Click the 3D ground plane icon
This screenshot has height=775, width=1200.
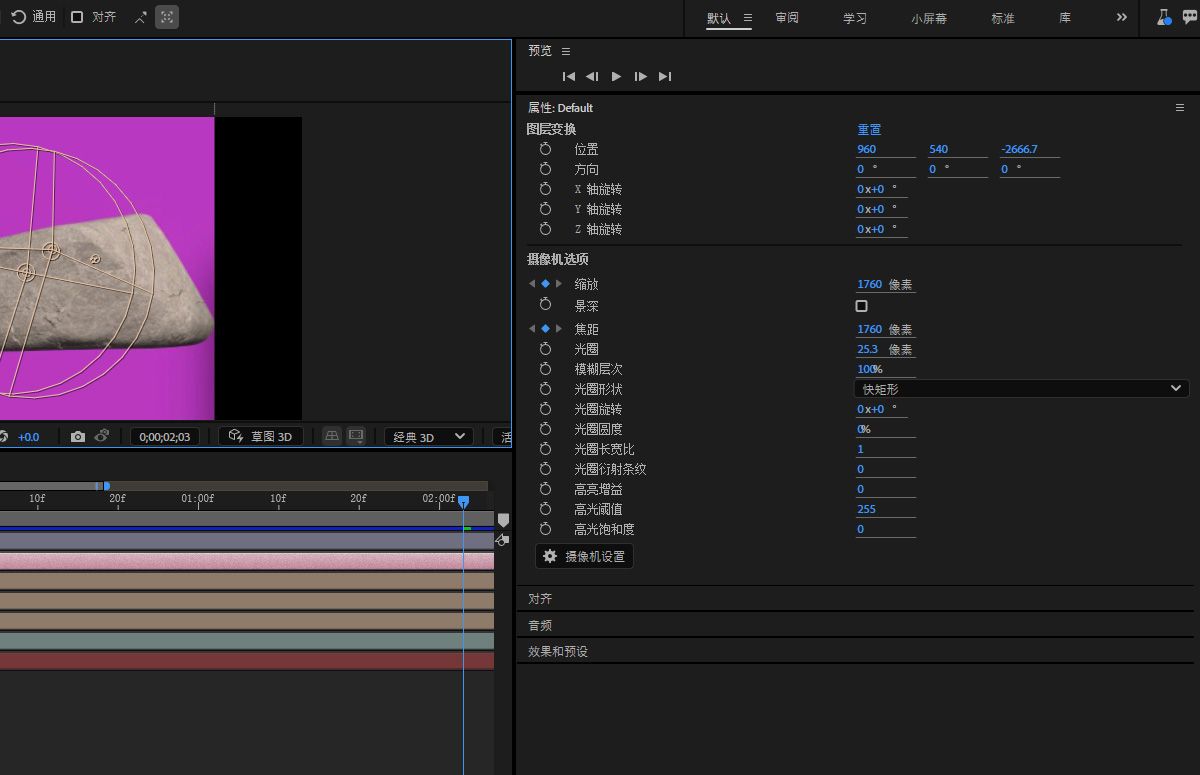tap(332, 437)
